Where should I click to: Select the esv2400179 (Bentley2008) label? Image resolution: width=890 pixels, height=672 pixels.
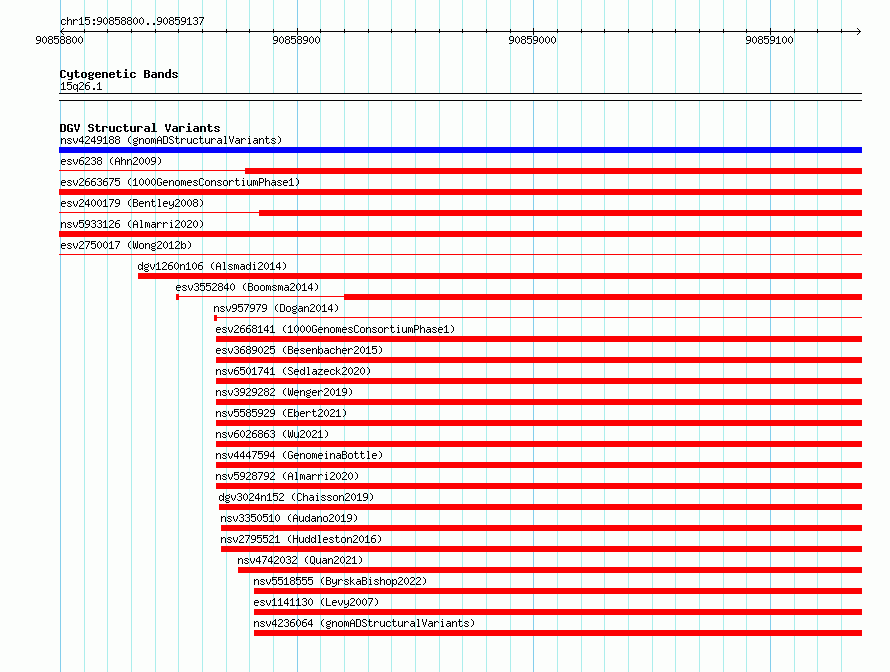click(132, 203)
